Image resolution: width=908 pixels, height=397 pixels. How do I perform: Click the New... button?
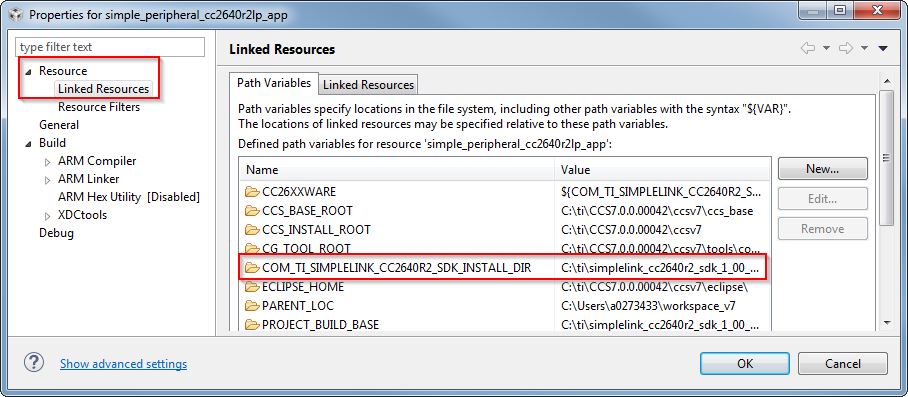point(822,169)
